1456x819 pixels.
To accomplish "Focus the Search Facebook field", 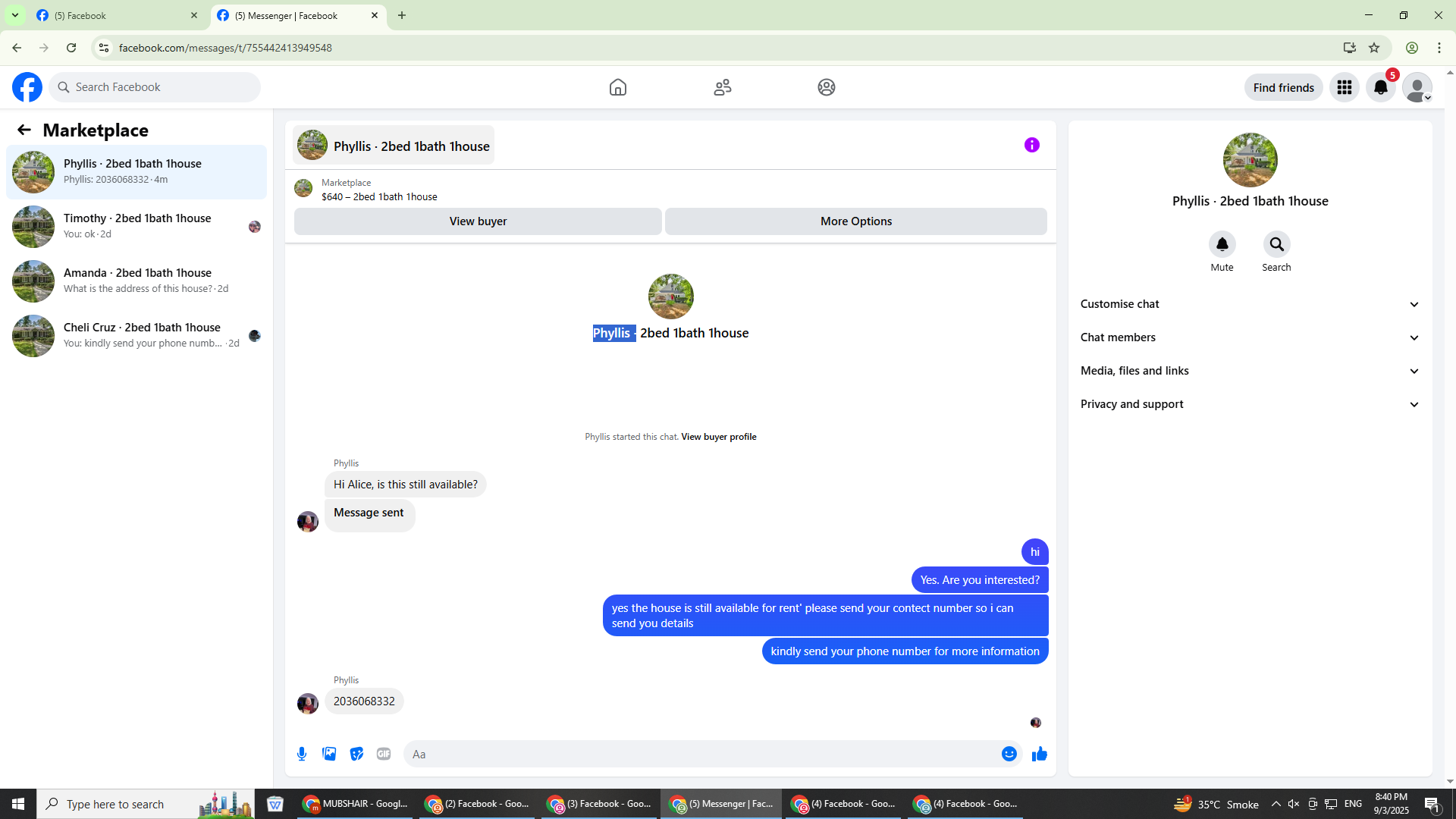I will point(155,87).
